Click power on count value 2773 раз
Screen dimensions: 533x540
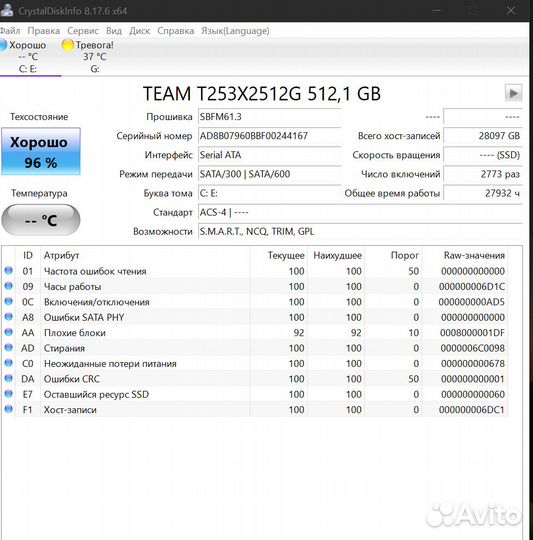point(483,174)
